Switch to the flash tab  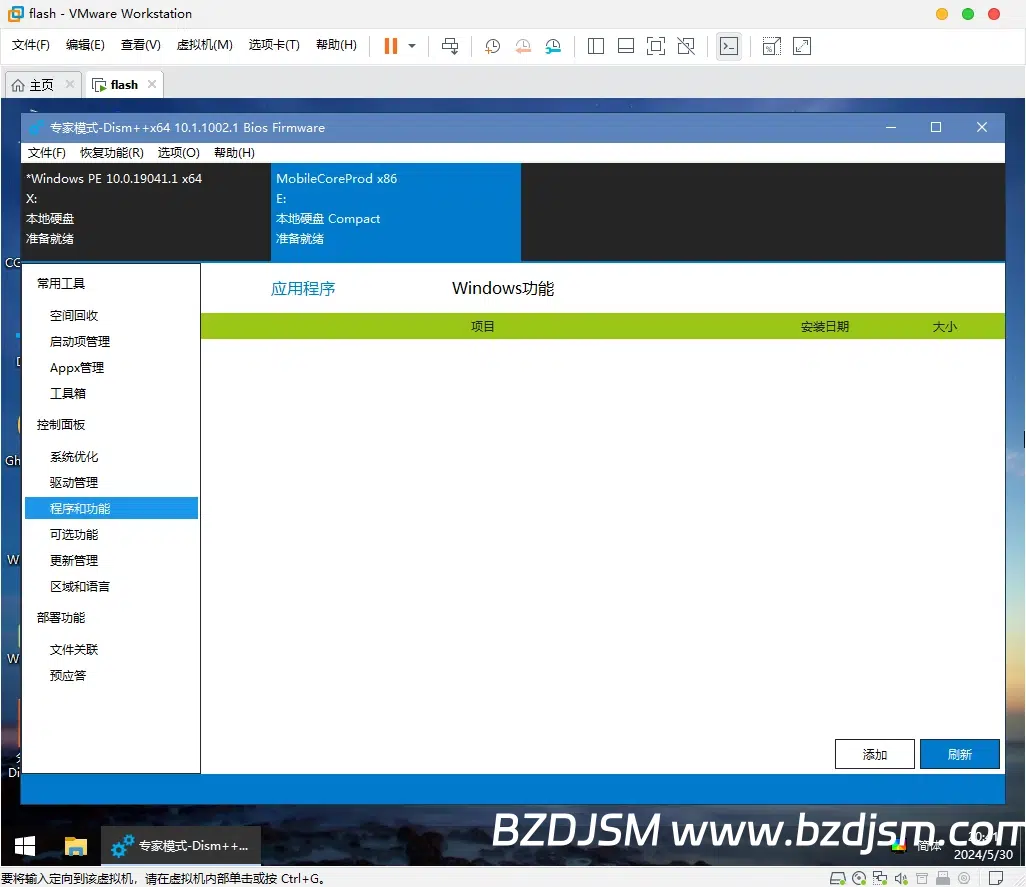[x=124, y=85]
